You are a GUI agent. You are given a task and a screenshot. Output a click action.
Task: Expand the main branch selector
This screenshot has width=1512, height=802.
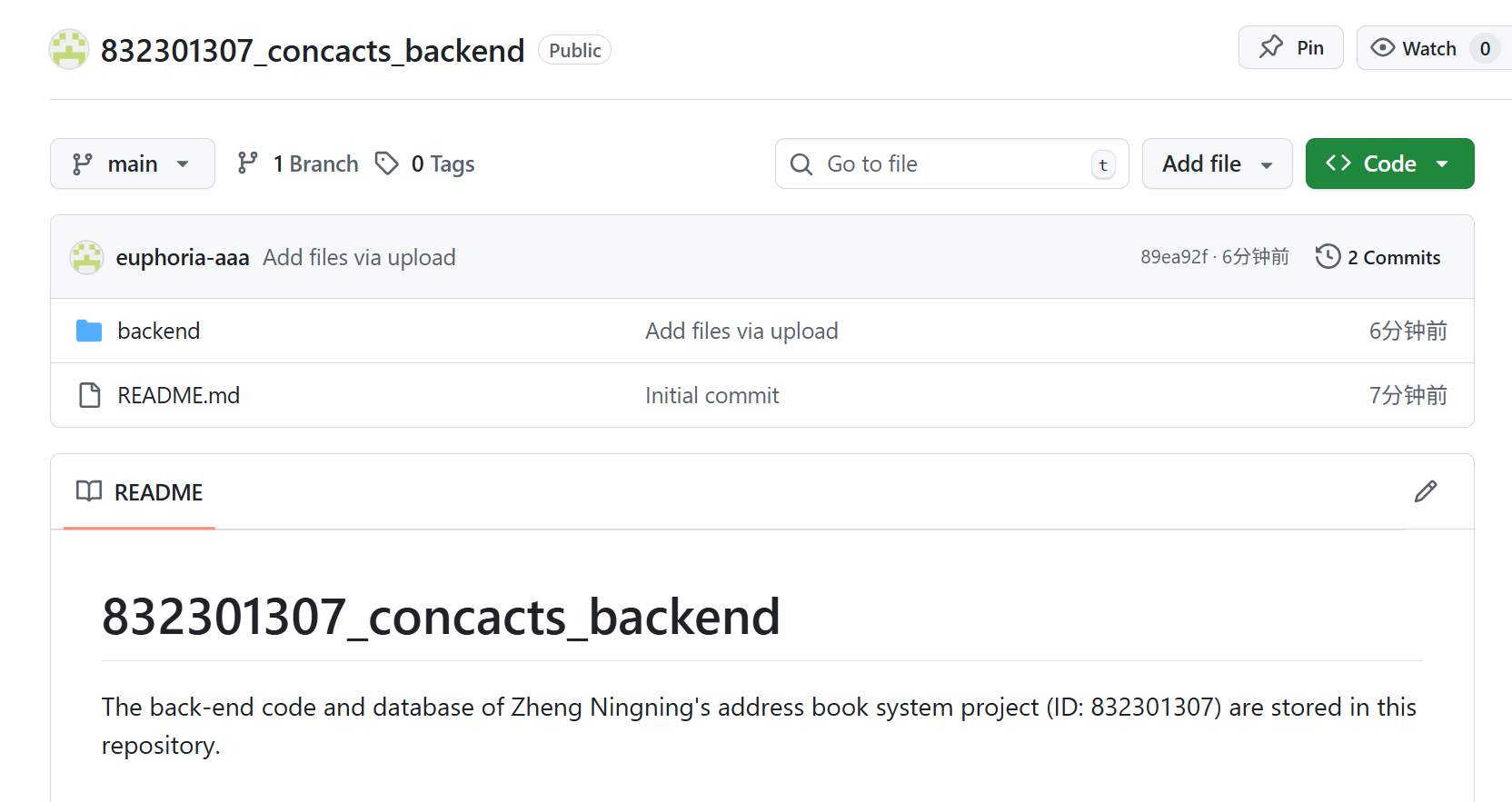coord(133,163)
